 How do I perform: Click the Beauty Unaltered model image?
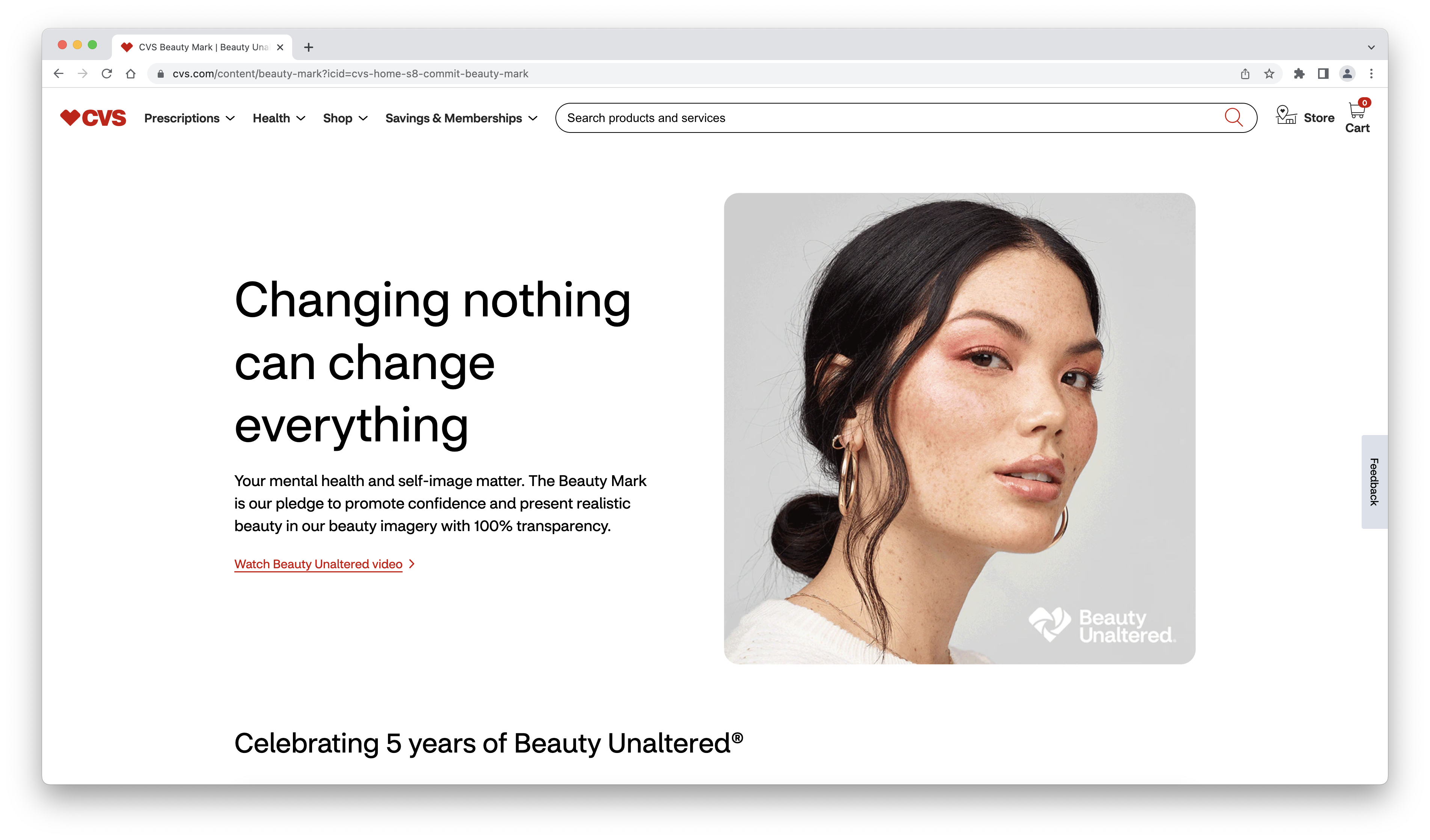[x=959, y=428]
